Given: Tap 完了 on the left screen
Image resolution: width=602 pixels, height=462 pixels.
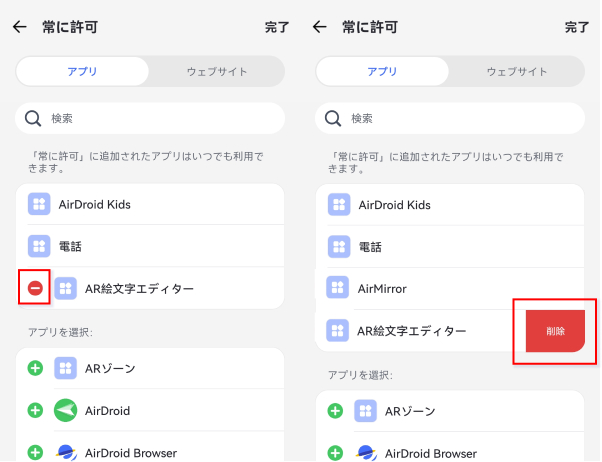Looking at the screenshot, I should coord(276,27).
